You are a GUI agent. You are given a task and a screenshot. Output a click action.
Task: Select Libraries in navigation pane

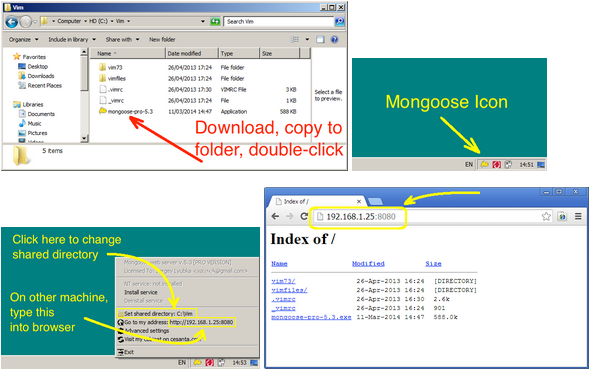[28, 104]
